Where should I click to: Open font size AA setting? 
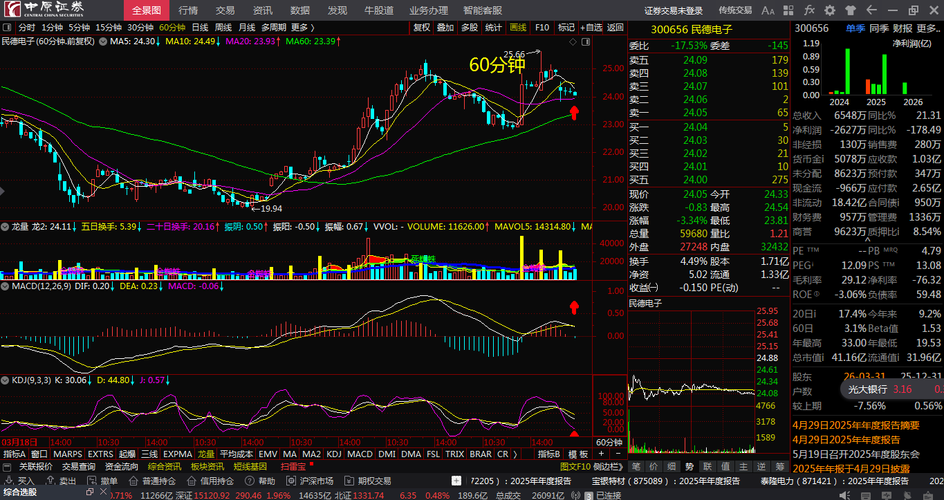[768, 11]
